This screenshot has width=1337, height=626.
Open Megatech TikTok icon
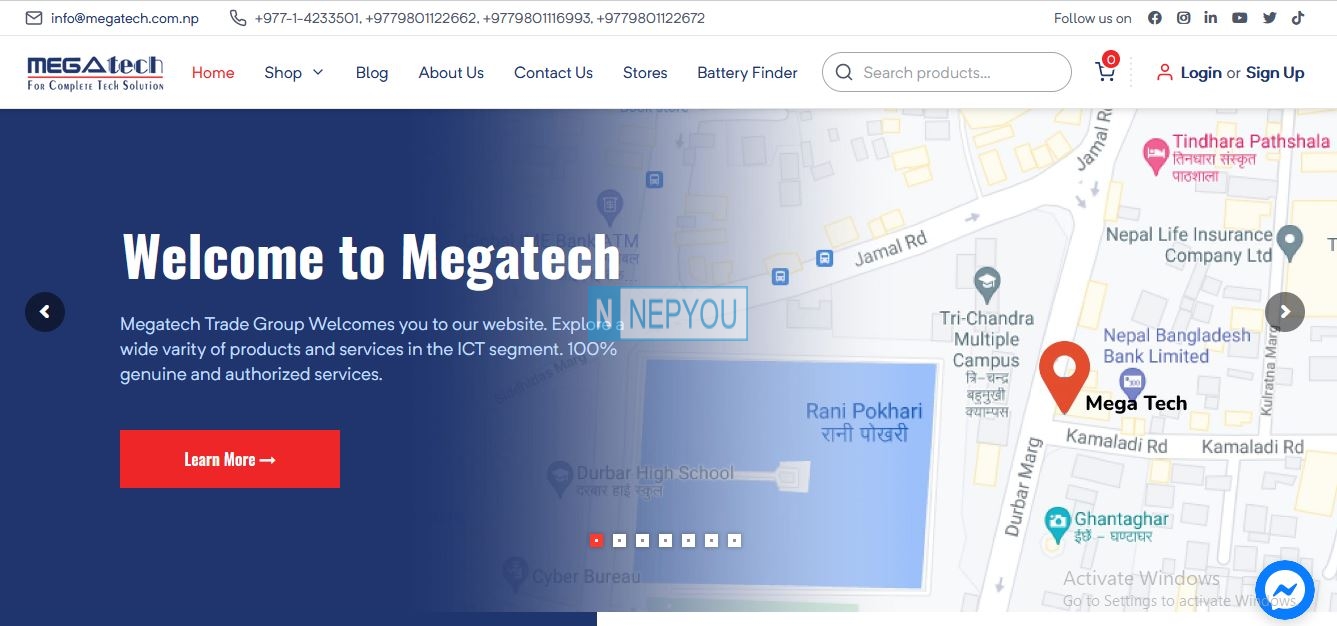pos(1297,18)
